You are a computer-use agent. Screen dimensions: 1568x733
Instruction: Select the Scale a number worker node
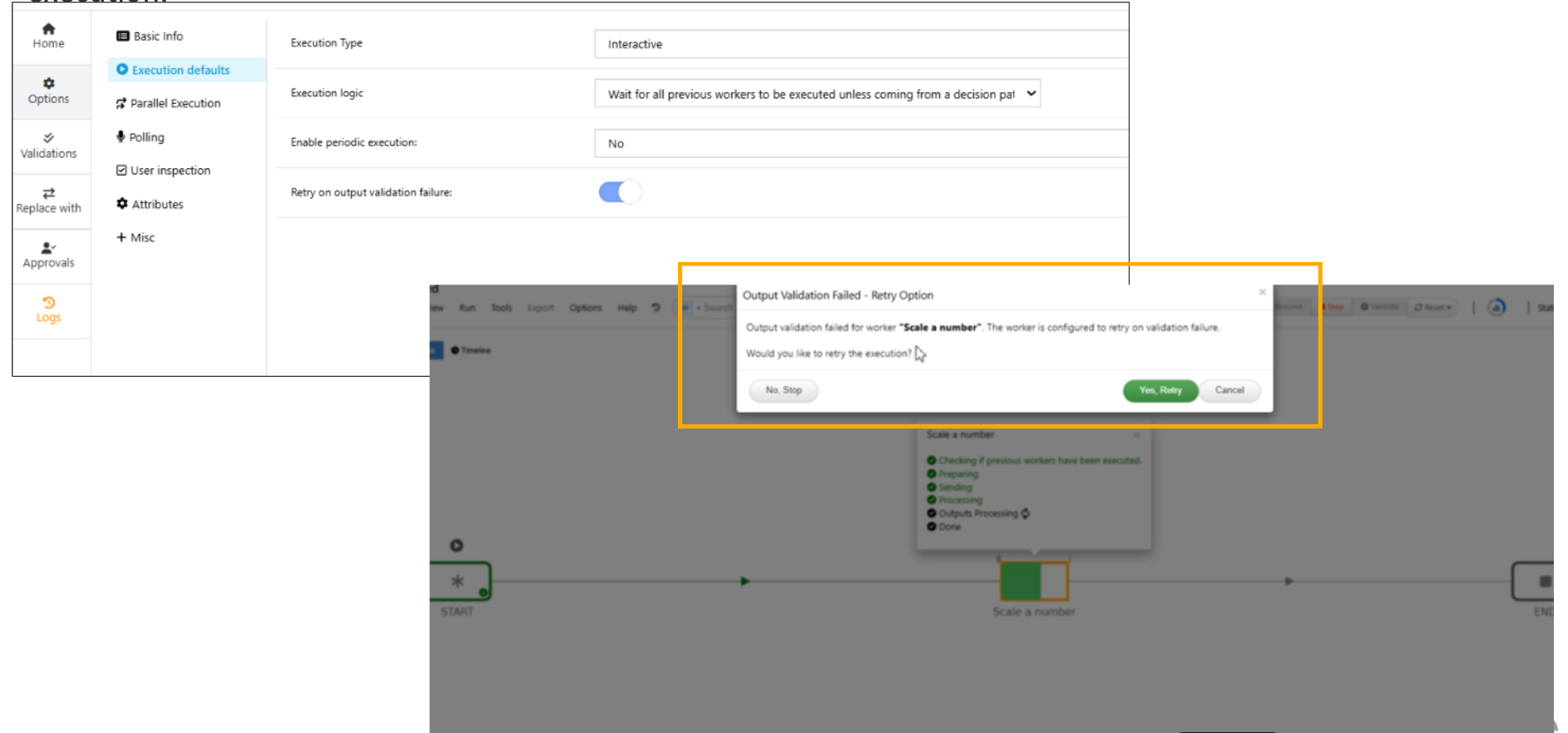coord(1033,581)
